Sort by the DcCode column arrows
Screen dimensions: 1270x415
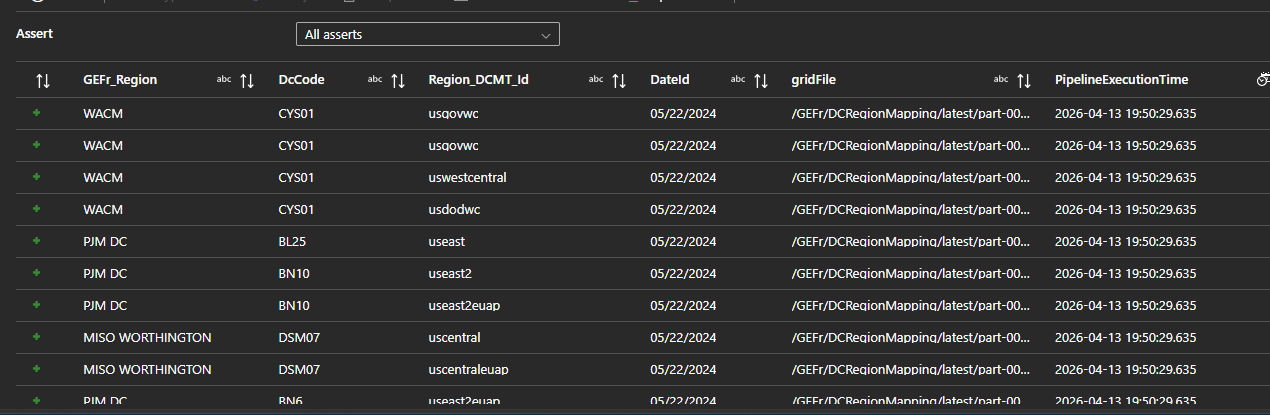398,80
